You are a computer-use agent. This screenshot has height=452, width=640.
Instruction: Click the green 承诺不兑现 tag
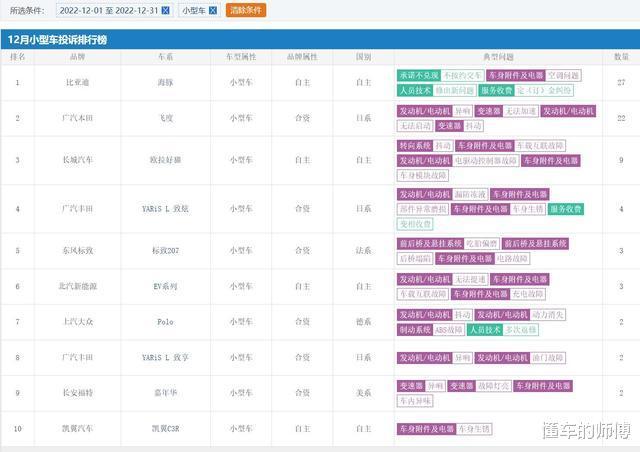[419, 75]
